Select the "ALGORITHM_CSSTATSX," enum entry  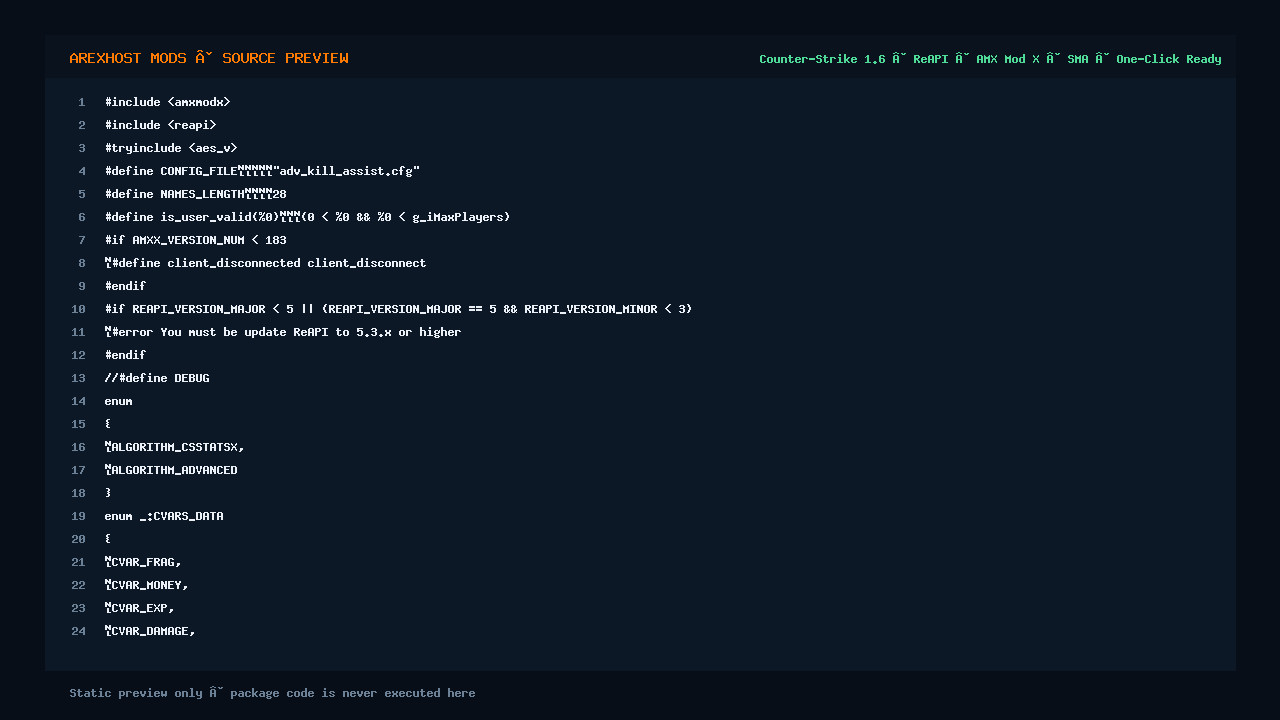click(x=175, y=447)
